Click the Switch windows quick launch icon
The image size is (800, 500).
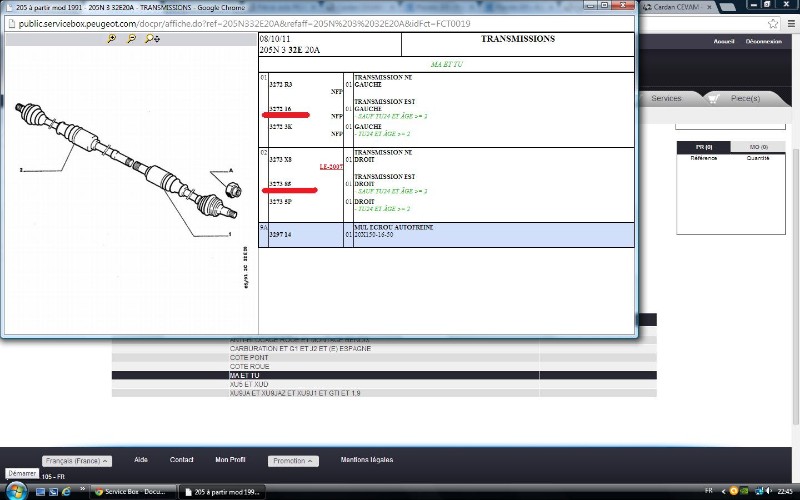pos(53,492)
